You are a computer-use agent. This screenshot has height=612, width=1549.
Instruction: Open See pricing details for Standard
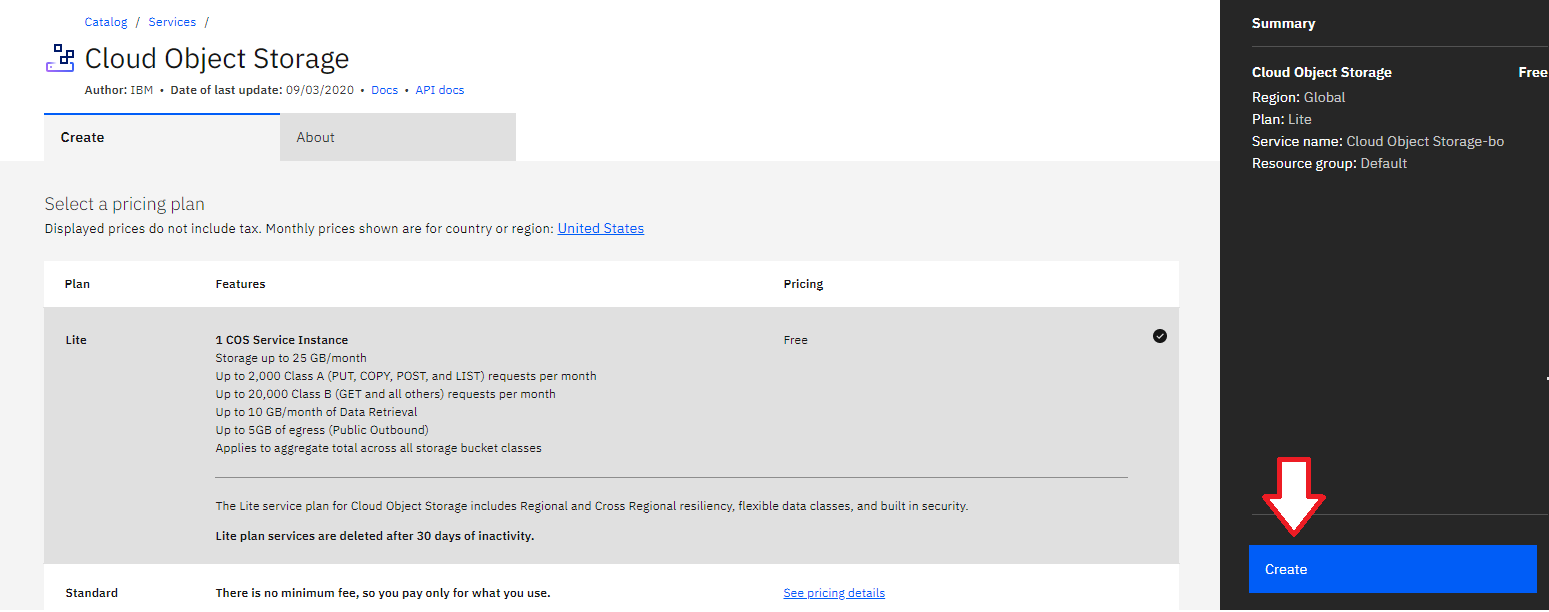(x=833, y=593)
